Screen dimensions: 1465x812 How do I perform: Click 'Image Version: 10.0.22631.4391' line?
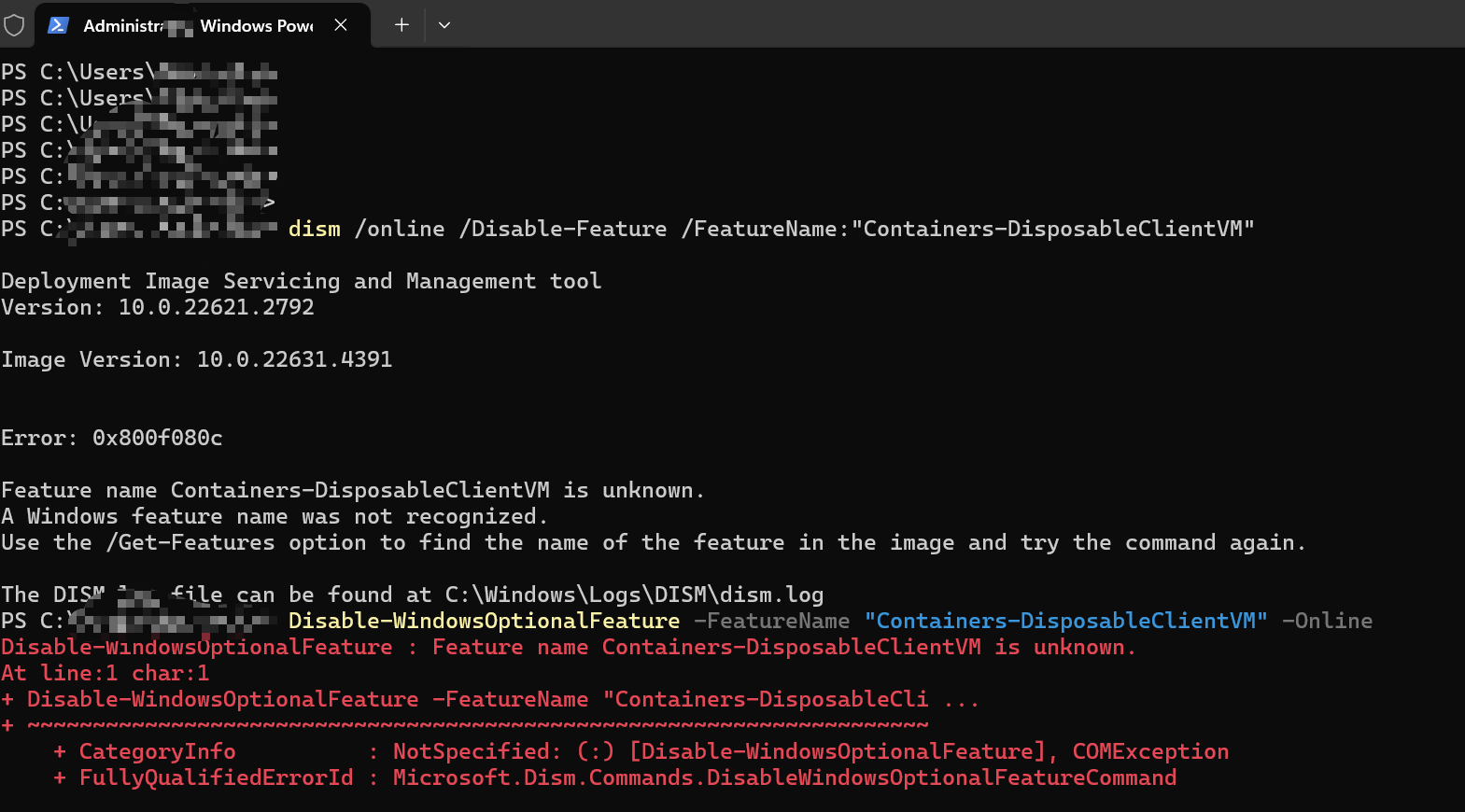pyautogui.click(x=197, y=359)
